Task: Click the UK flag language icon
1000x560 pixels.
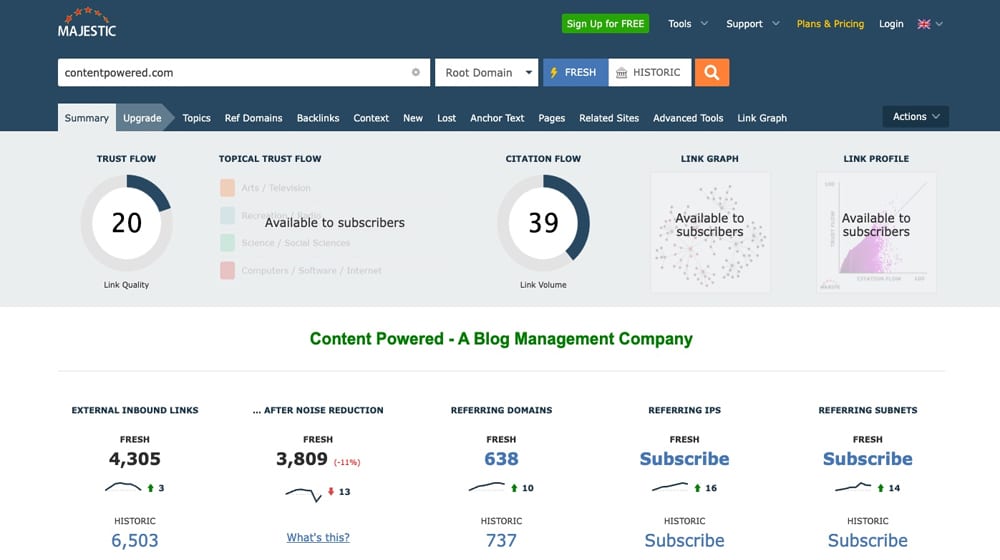Action: coord(924,24)
